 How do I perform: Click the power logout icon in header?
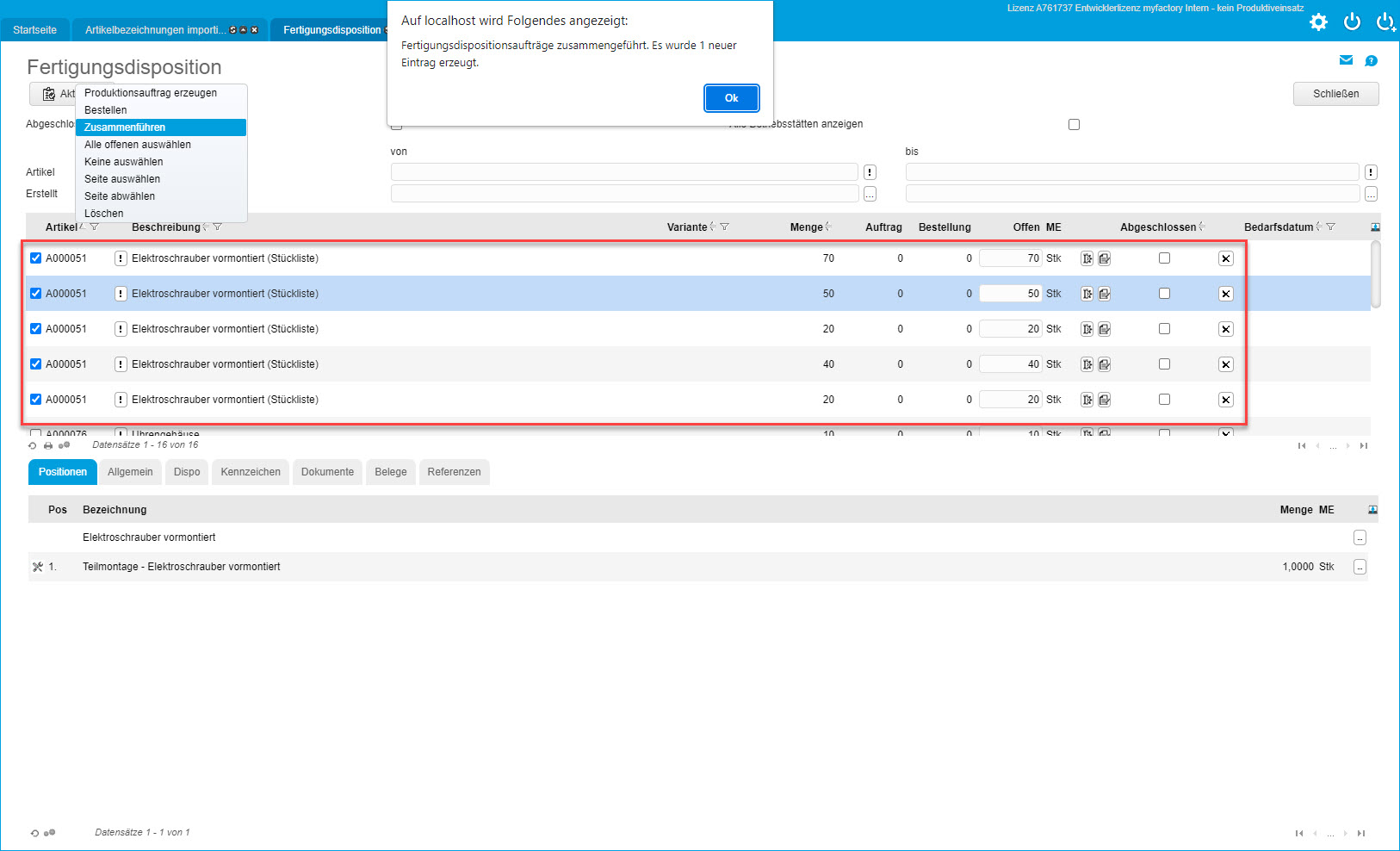click(x=1352, y=22)
